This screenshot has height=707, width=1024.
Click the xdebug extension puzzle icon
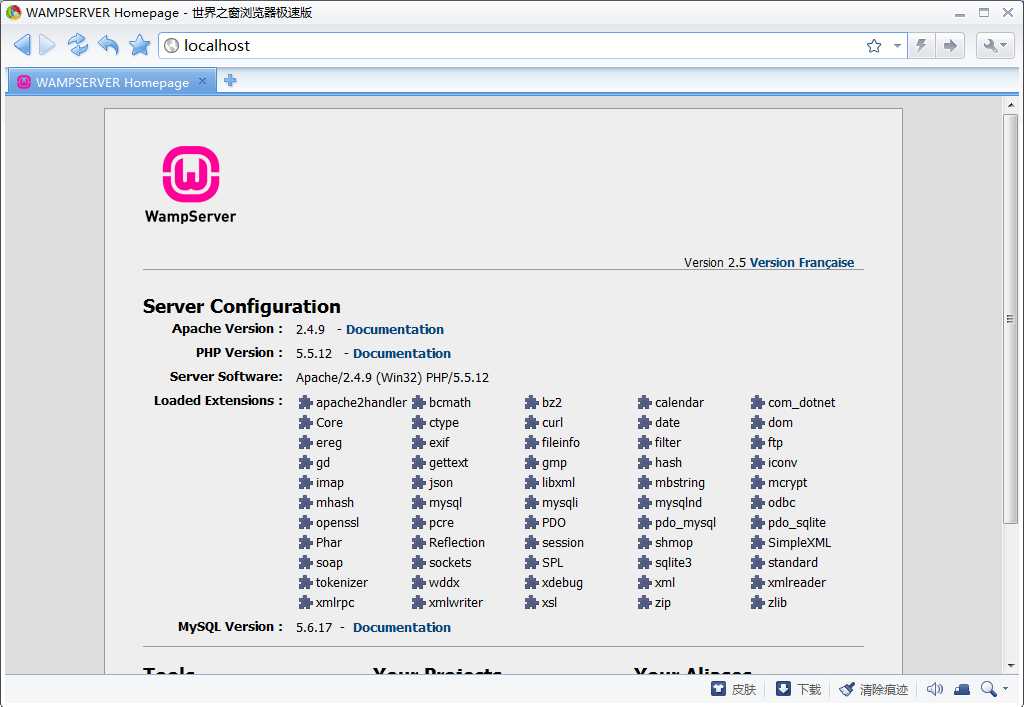pyautogui.click(x=532, y=582)
